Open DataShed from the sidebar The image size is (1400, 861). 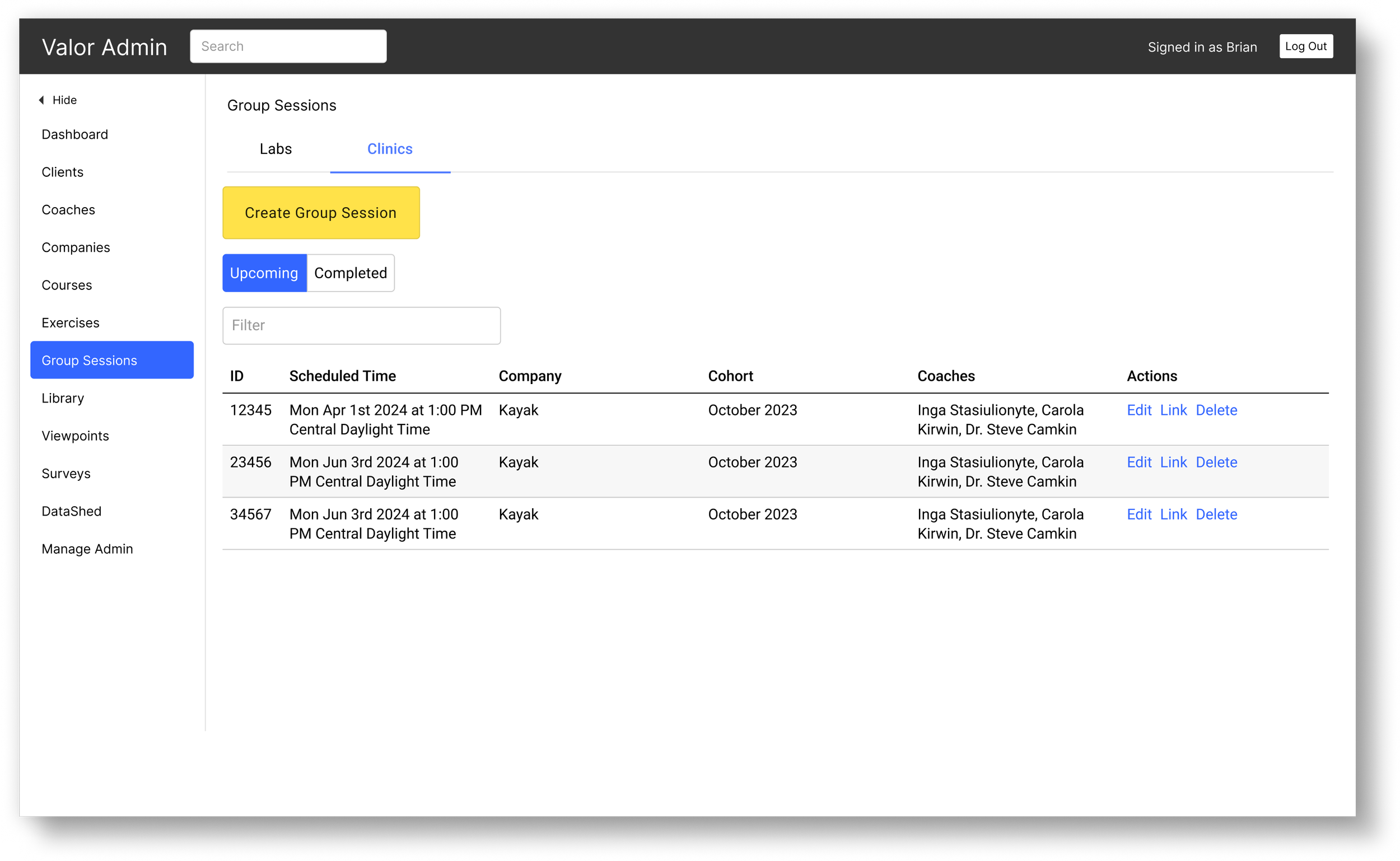tap(71, 511)
